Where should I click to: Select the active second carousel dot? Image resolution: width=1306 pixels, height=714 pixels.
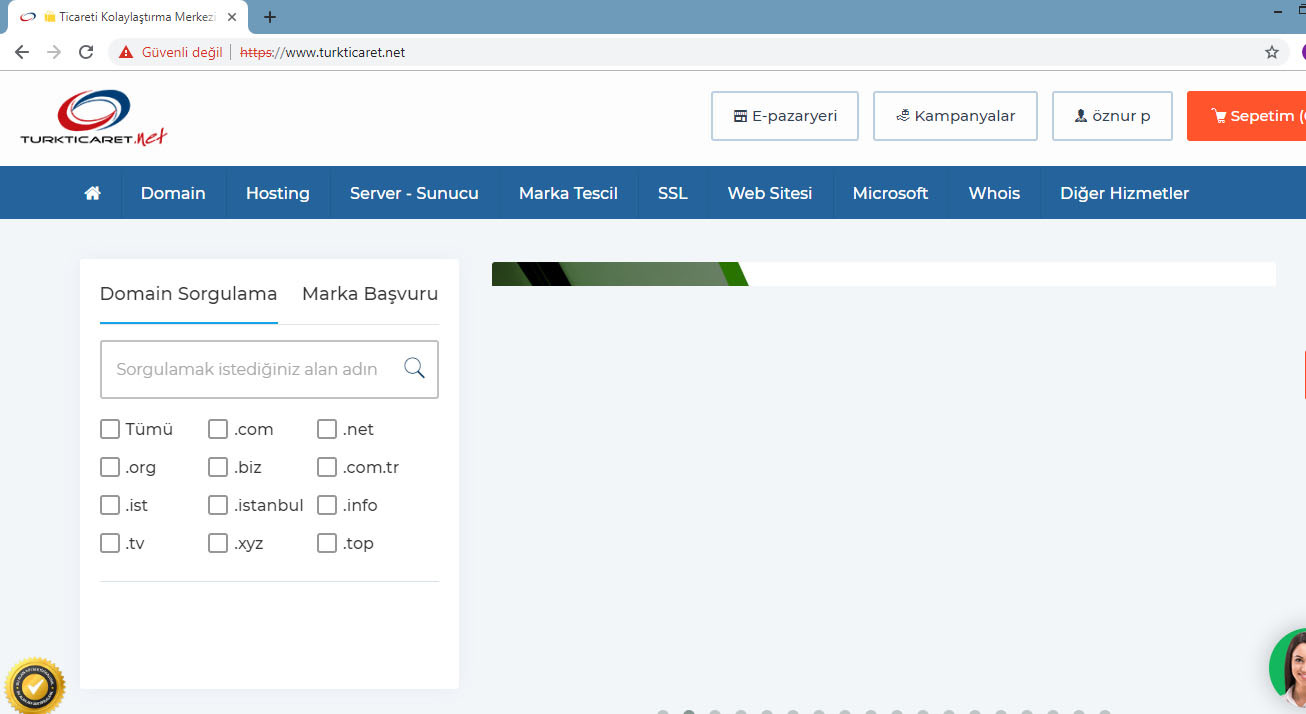point(689,712)
